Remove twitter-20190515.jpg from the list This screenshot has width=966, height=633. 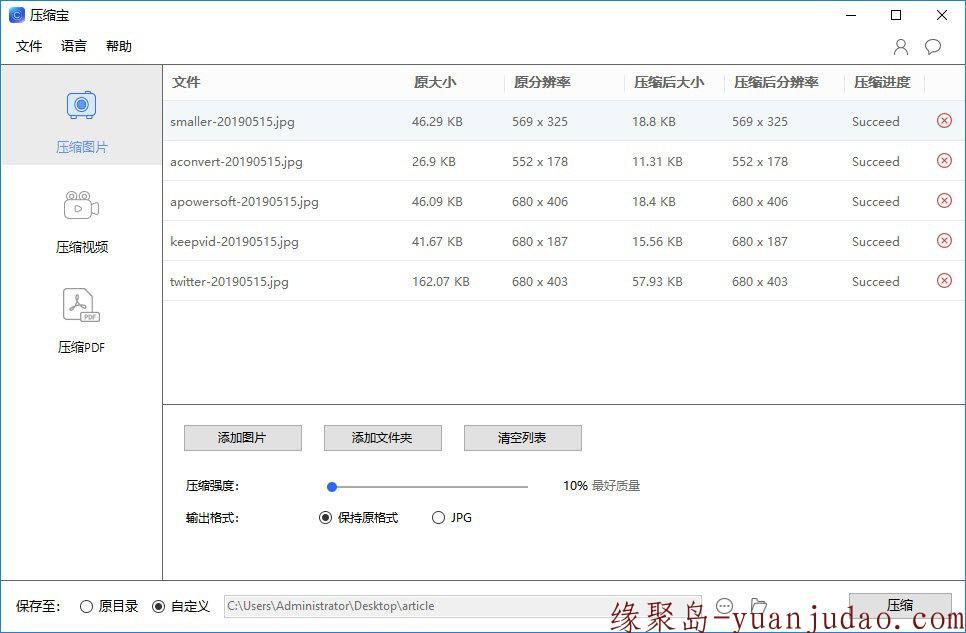coord(944,281)
